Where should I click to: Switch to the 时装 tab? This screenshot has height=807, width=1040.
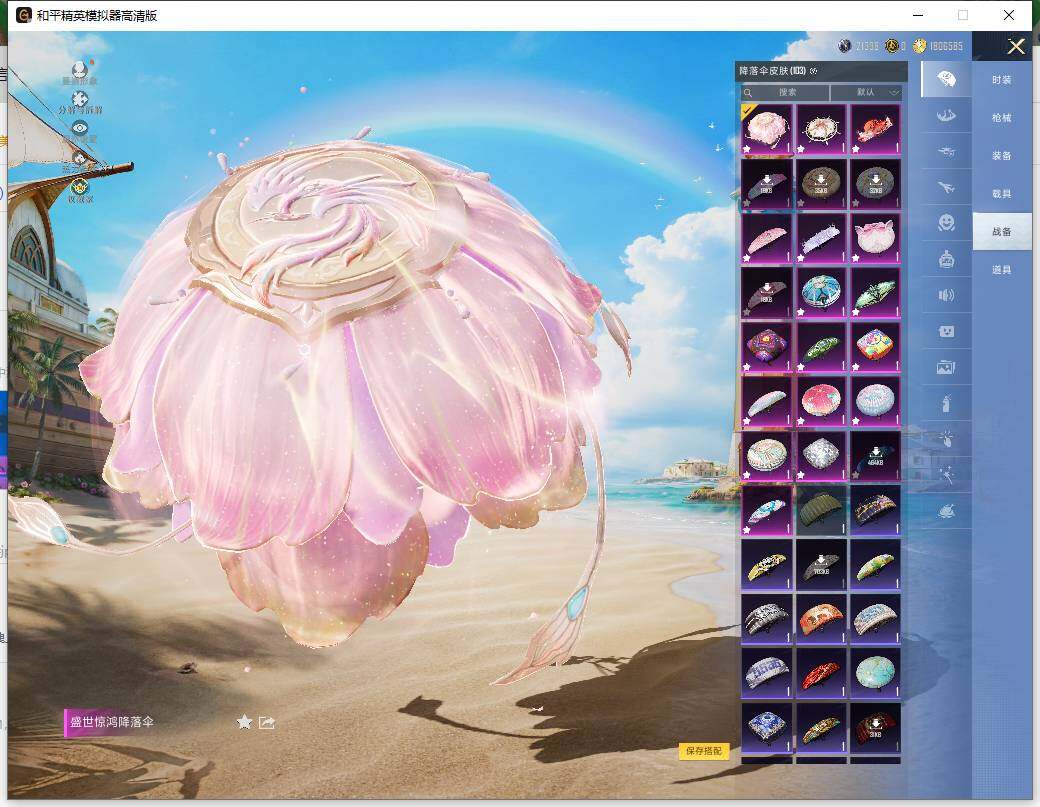coord(1002,80)
